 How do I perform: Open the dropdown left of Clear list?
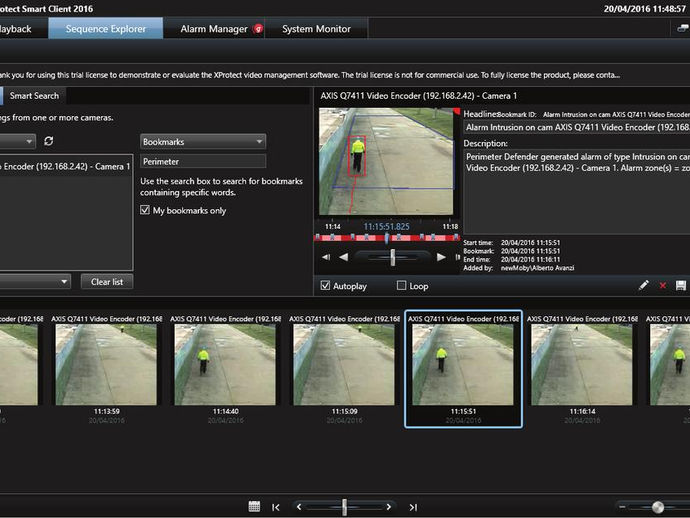click(35, 282)
